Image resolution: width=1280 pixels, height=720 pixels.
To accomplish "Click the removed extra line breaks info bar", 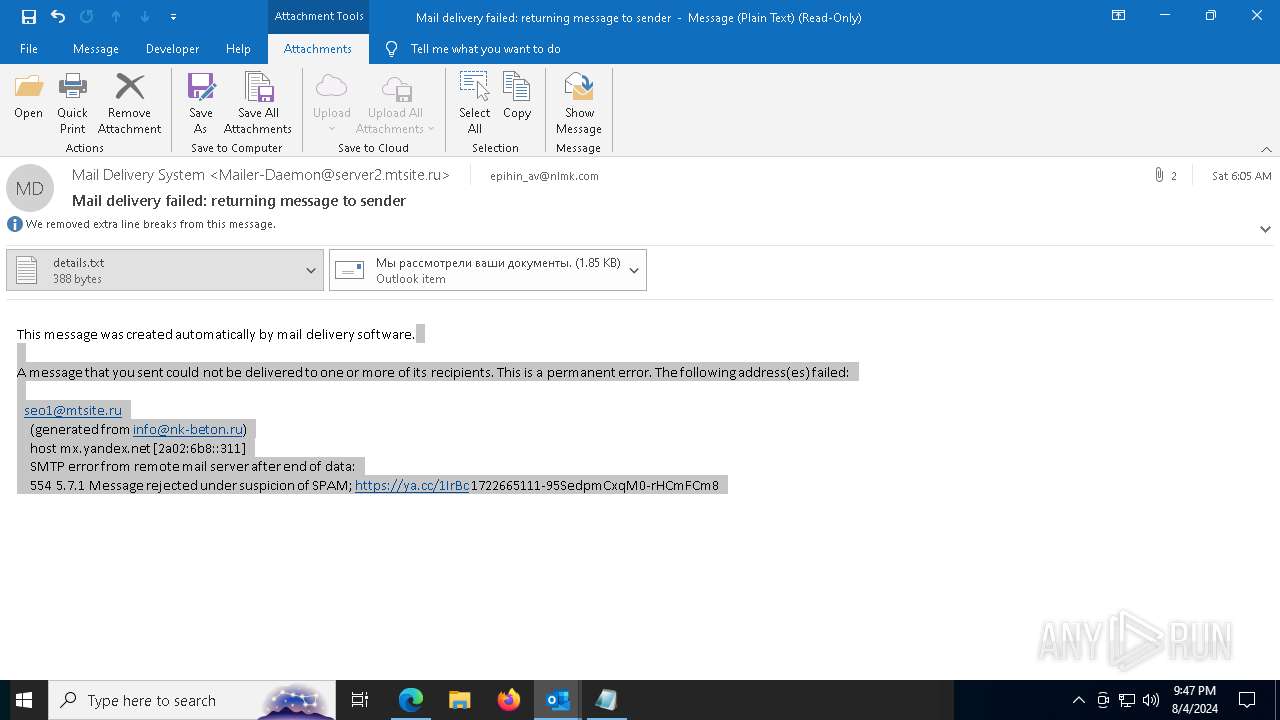I will click(141, 224).
